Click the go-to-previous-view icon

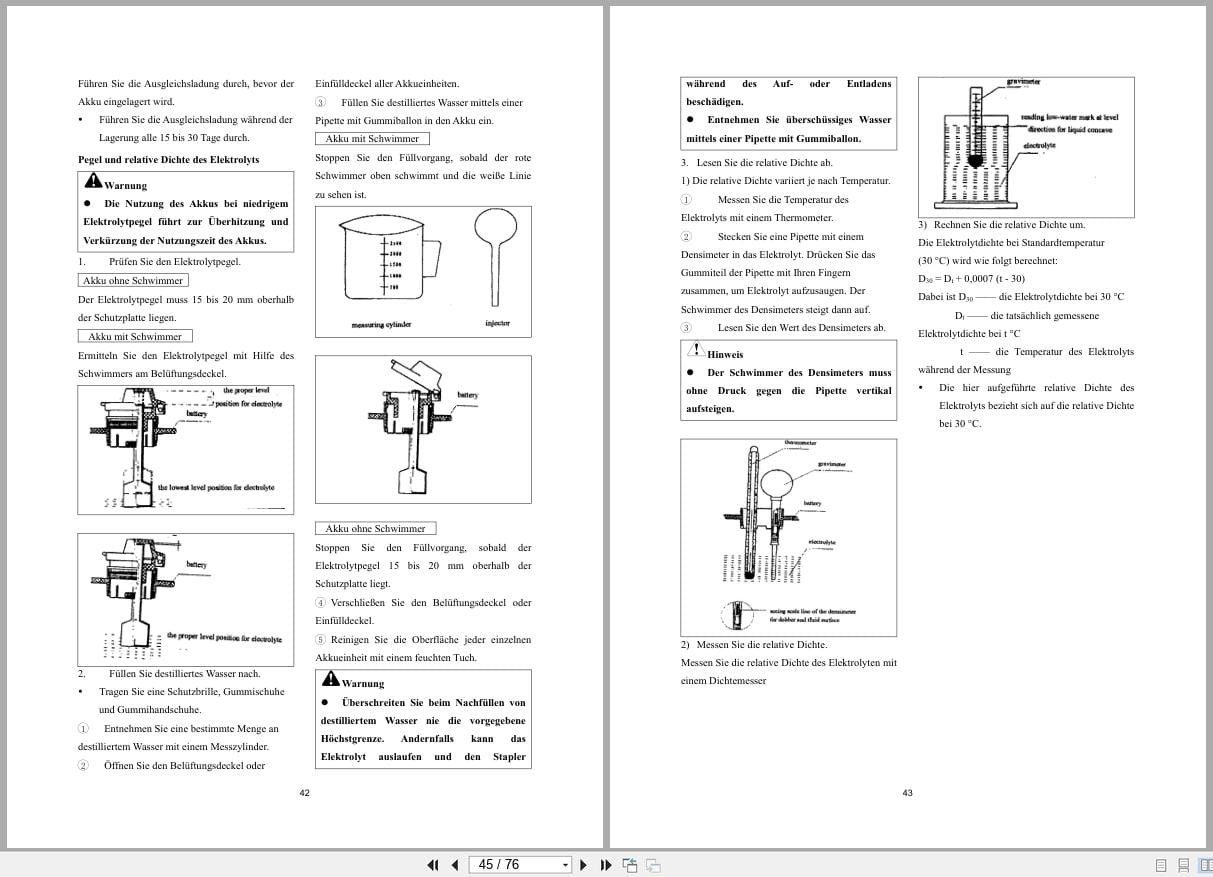click(630, 865)
